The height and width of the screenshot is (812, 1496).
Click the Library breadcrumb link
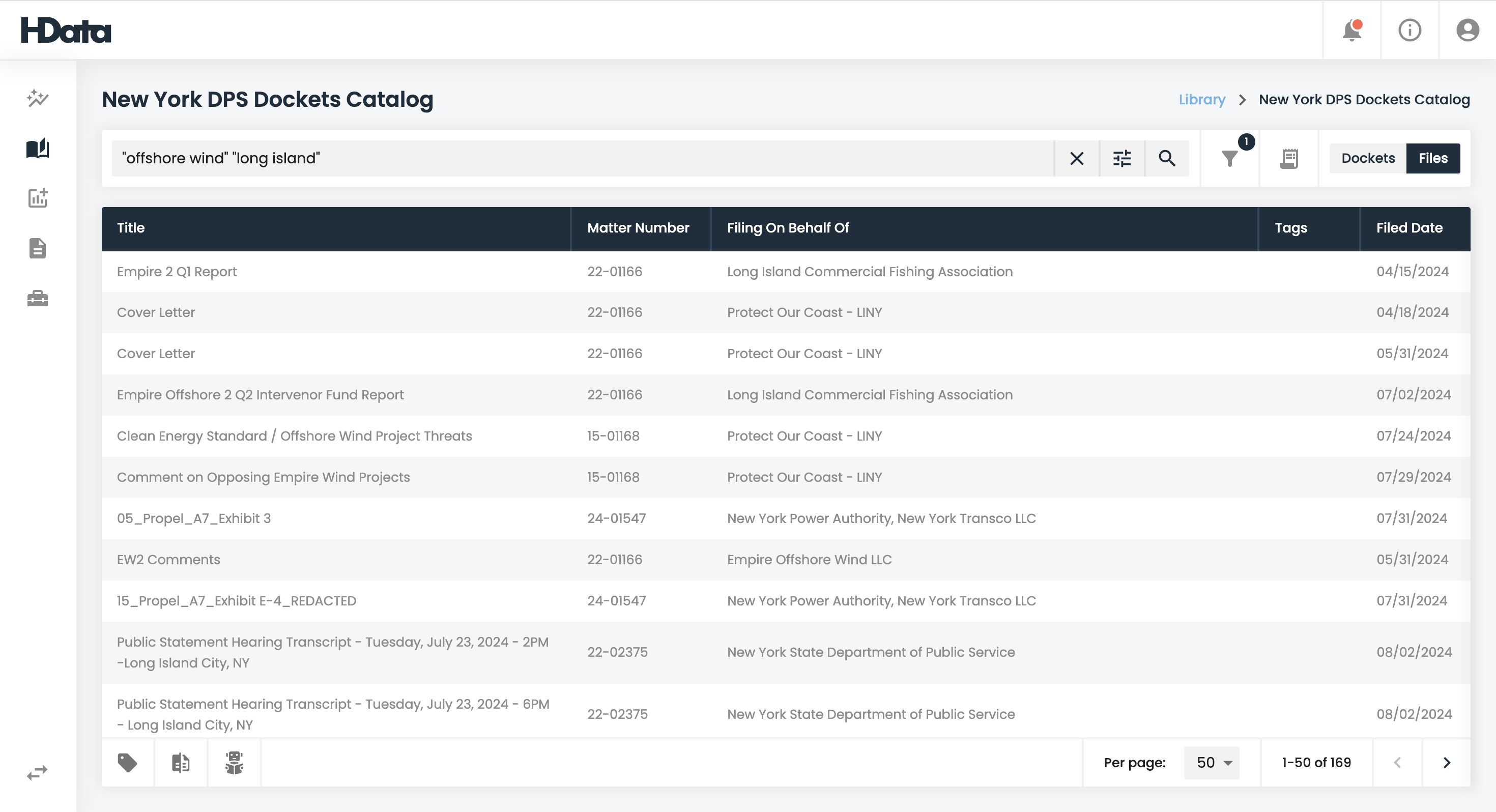click(x=1201, y=99)
